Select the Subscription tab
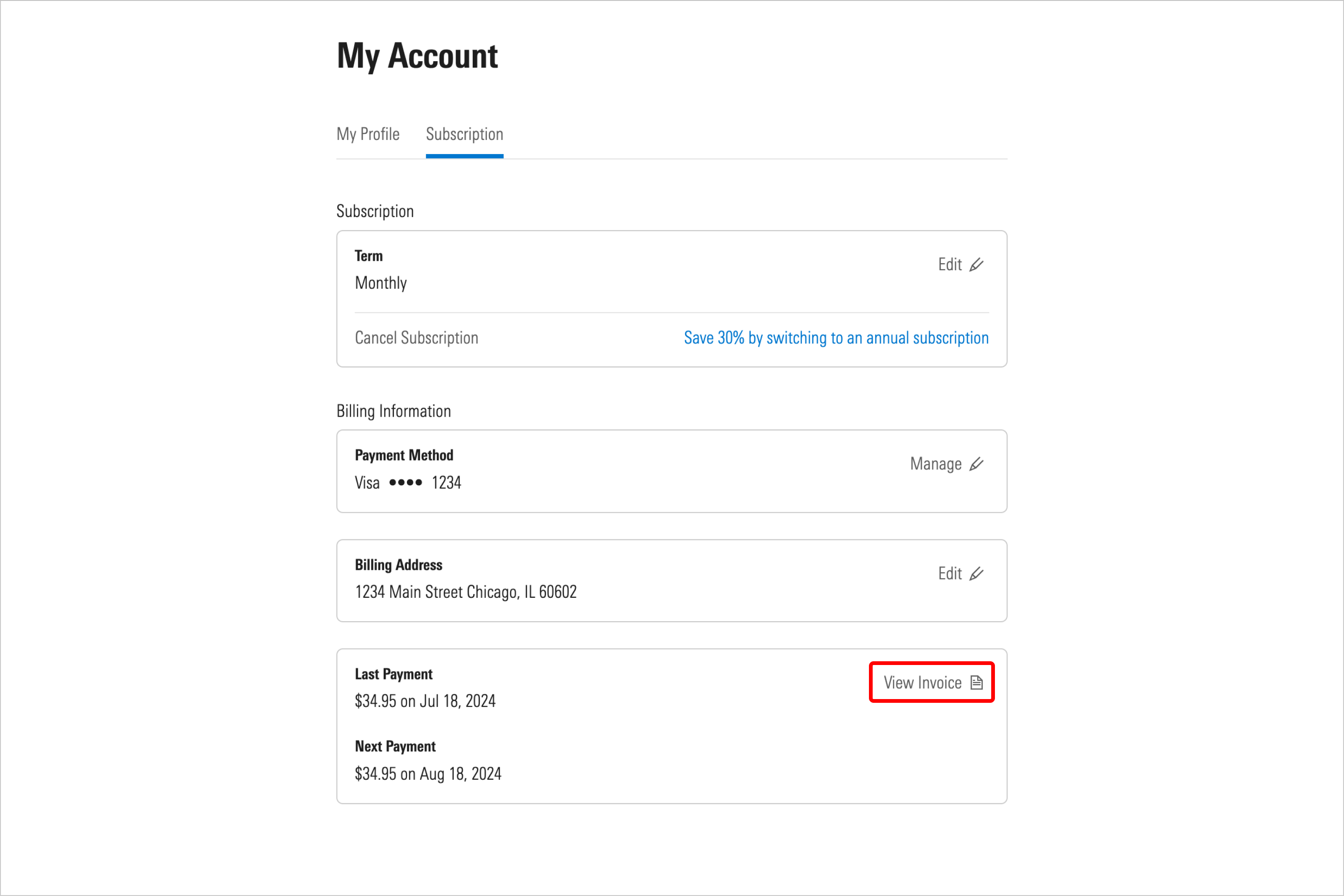The height and width of the screenshot is (896, 1344). 465,134
